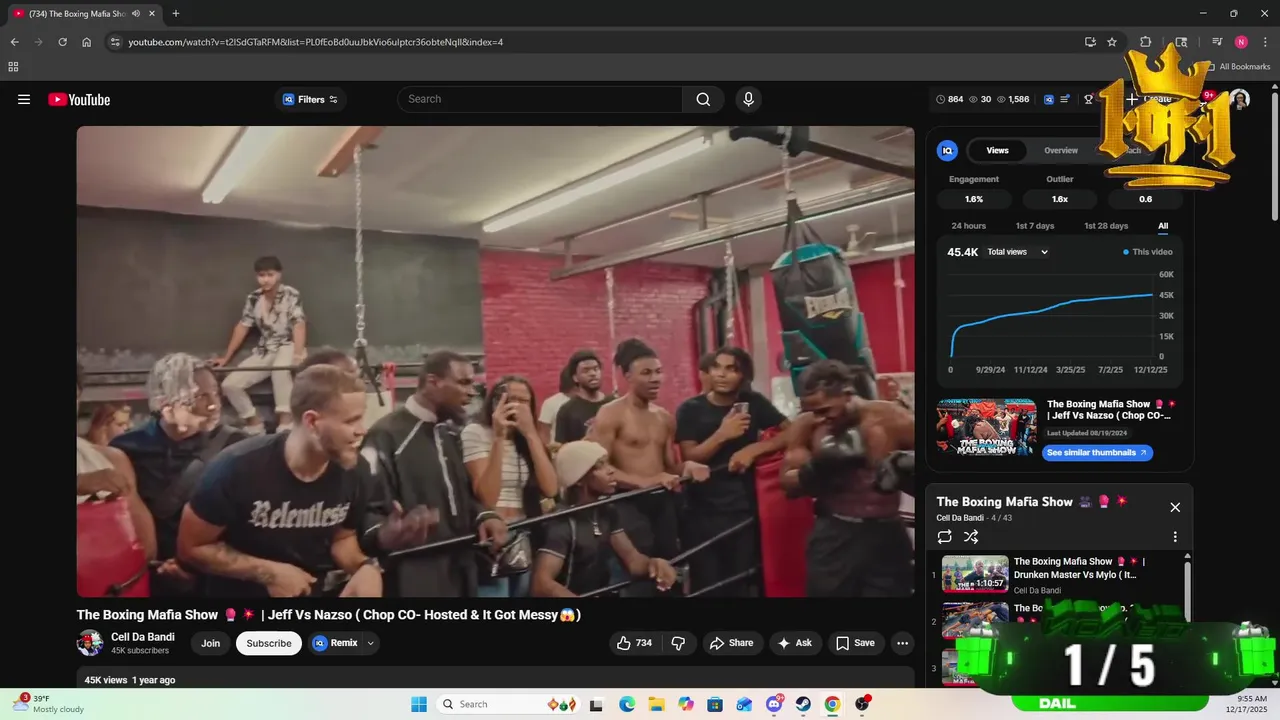Open the vidIQ blue logo in header
The image size is (1280, 720).
coord(1049,99)
